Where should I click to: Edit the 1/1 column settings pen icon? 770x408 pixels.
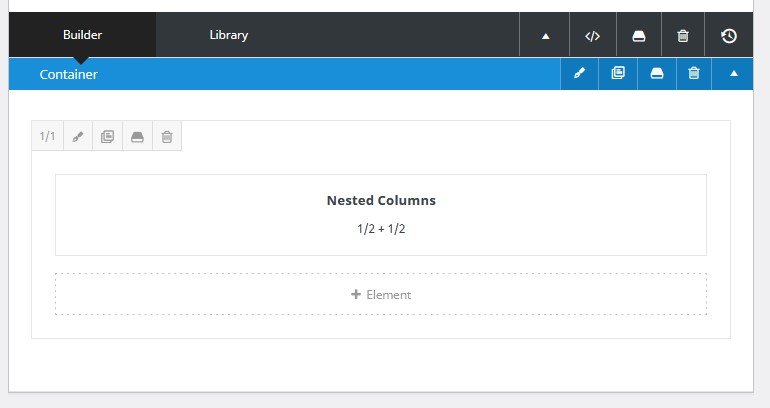[x=78, y=137]
